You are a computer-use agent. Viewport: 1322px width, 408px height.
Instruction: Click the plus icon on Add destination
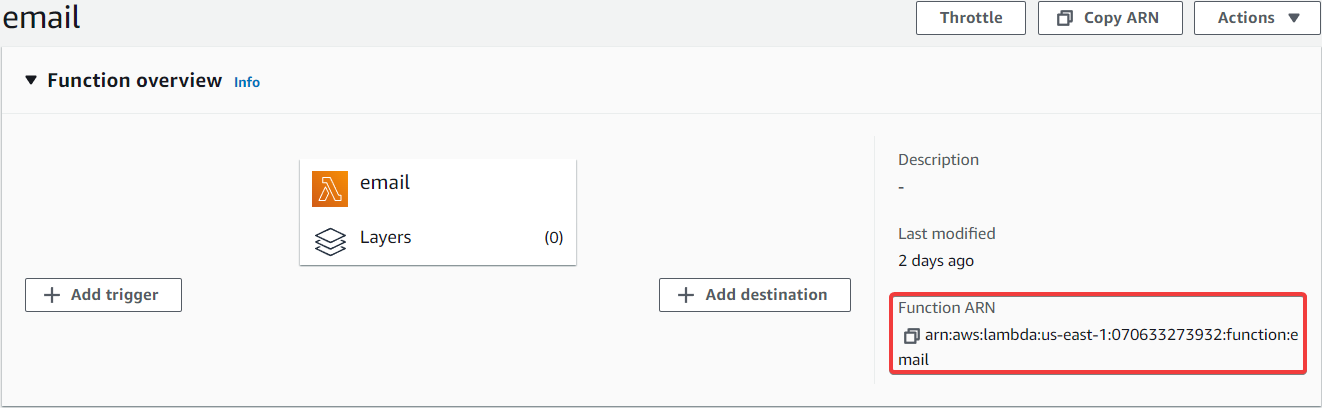tap(686, 295)
